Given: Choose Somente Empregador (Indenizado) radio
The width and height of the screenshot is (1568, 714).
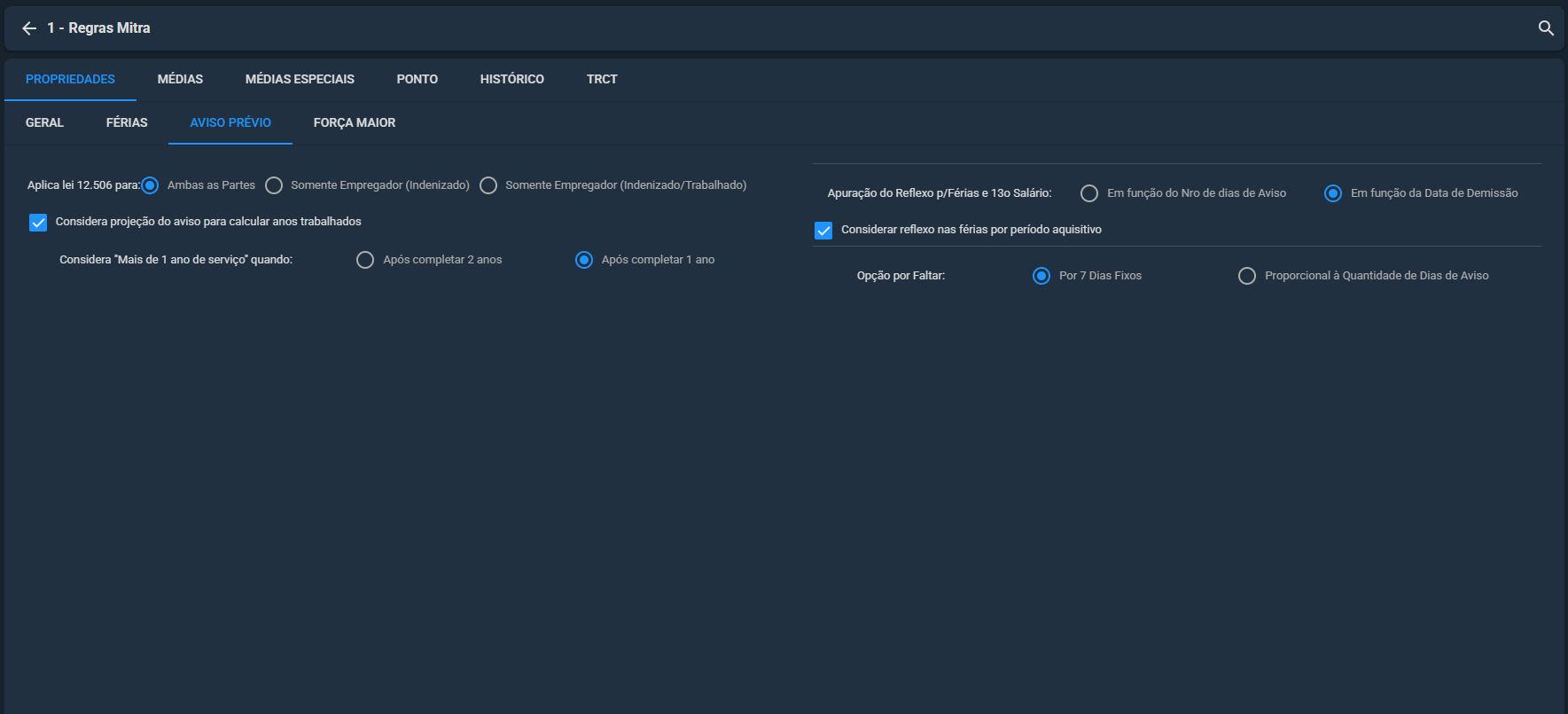Looking at the screenshot, I should [274, 185].
